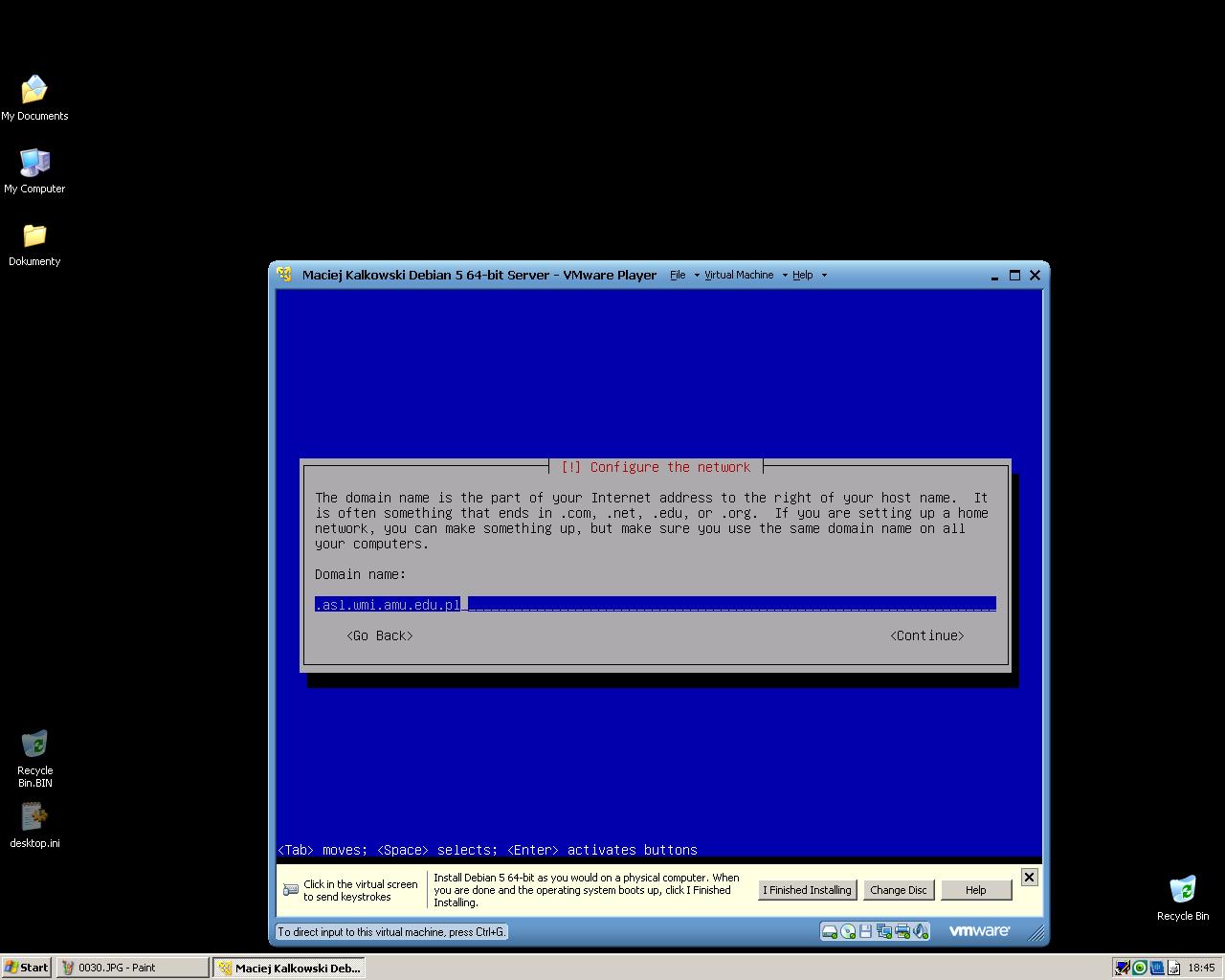Click the Change Disc button
The image size is (1225, 980).
(899, 890)
